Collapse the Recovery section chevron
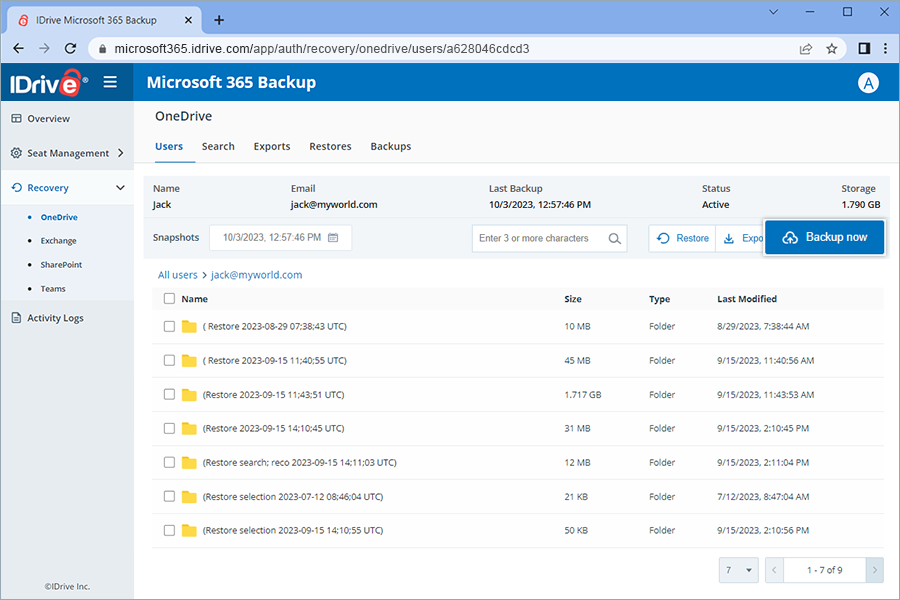 120,188
